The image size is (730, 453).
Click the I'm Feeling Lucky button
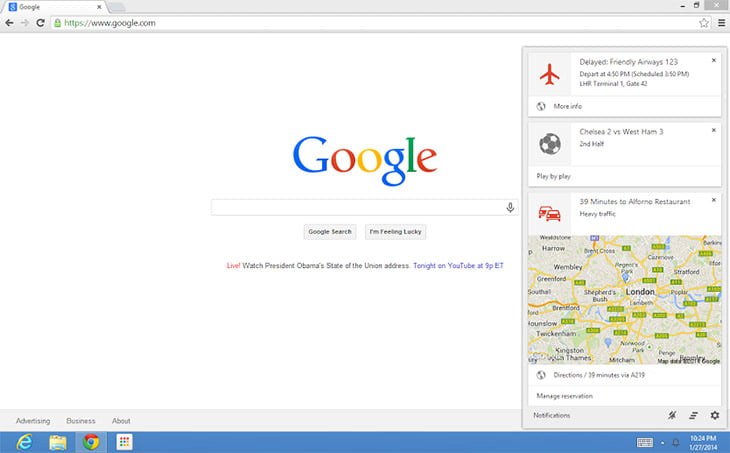[395, 232]
